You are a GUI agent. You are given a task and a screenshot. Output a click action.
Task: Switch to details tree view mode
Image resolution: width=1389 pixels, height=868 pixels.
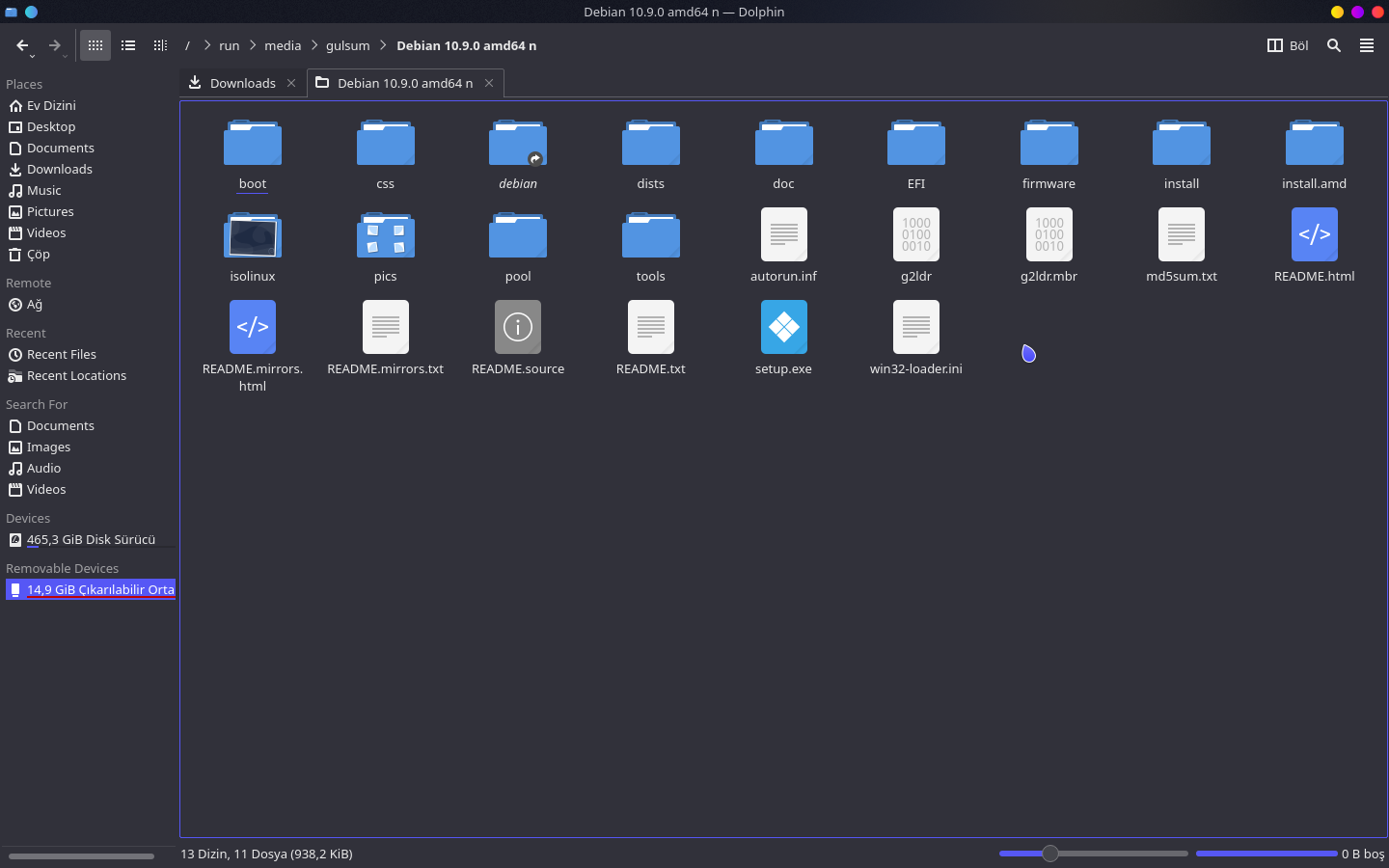click(x=161, y=45)
